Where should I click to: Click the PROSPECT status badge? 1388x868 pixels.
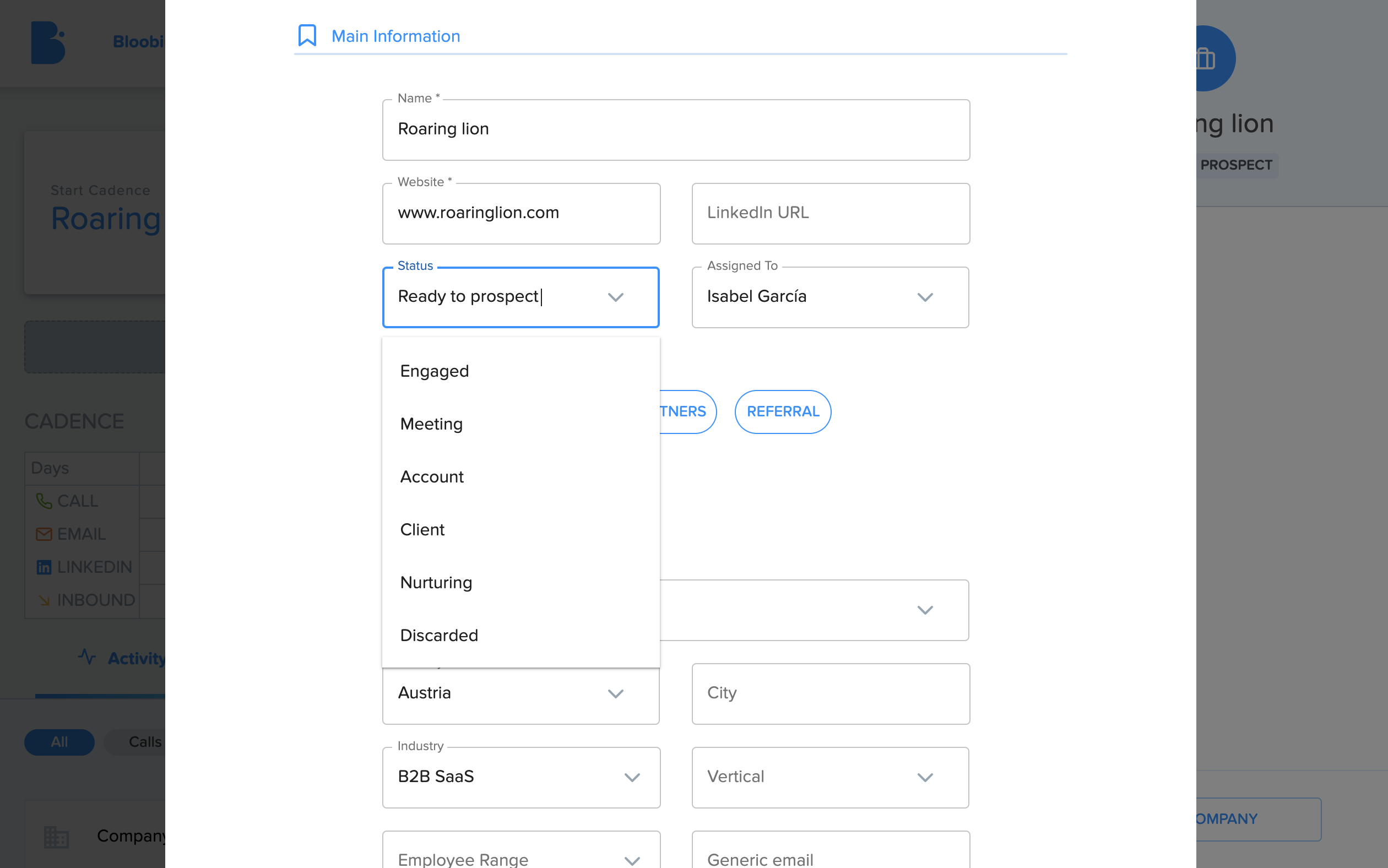pyautogui.click(x=1237, y=165)
